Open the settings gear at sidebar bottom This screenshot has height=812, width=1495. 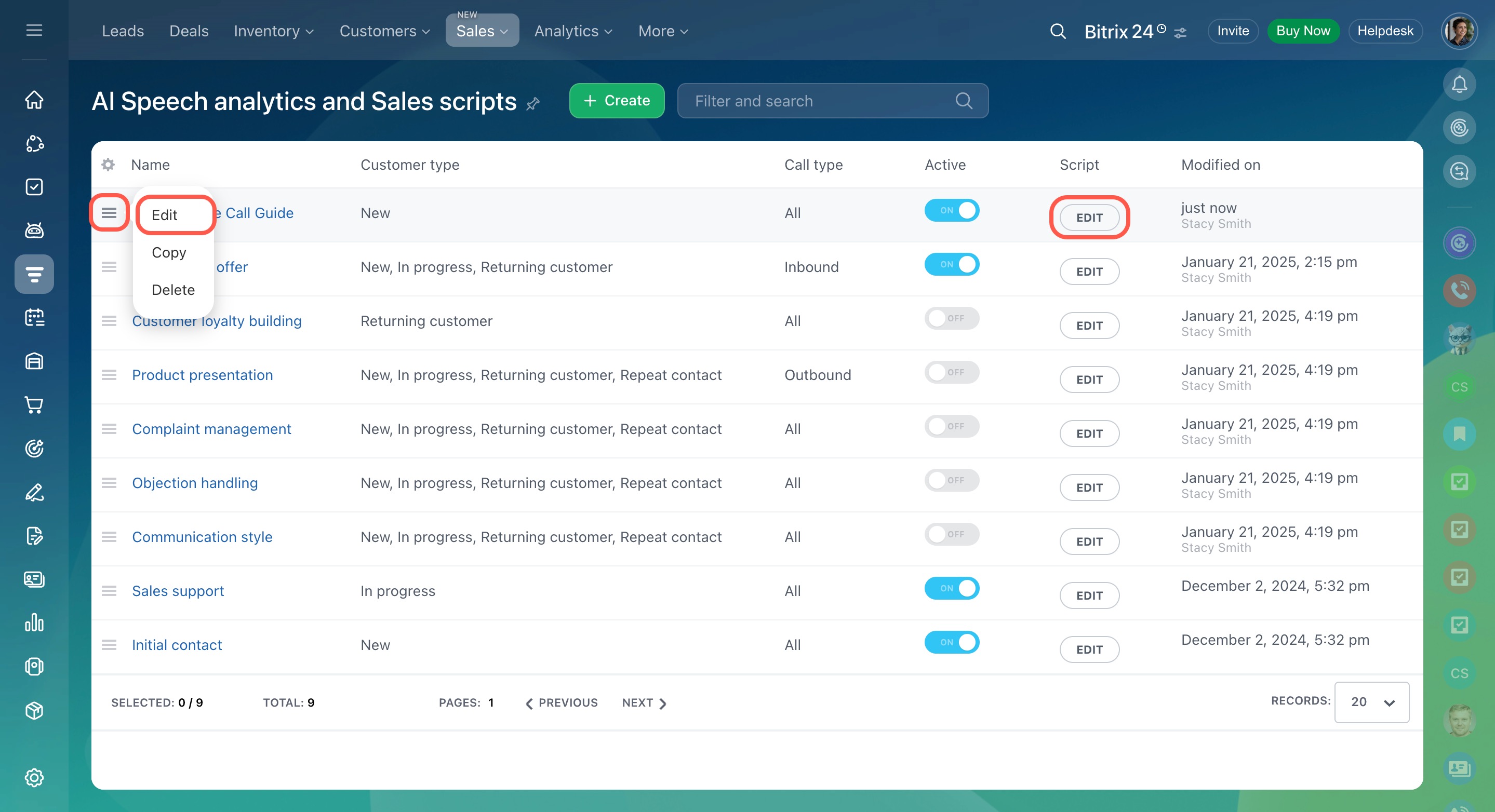(x=34, y=777)
